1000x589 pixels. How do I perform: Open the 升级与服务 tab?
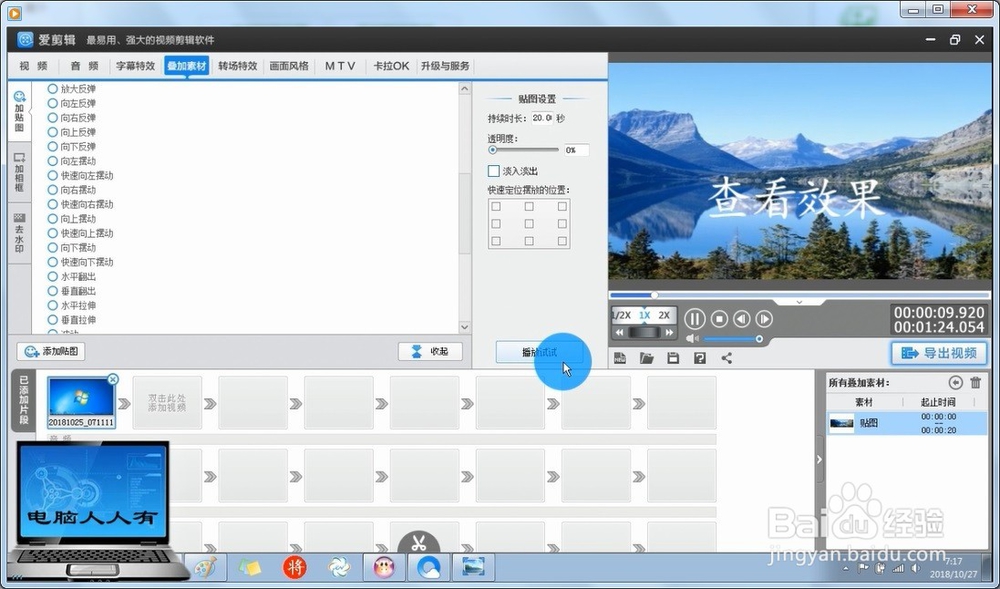[445, 66]
